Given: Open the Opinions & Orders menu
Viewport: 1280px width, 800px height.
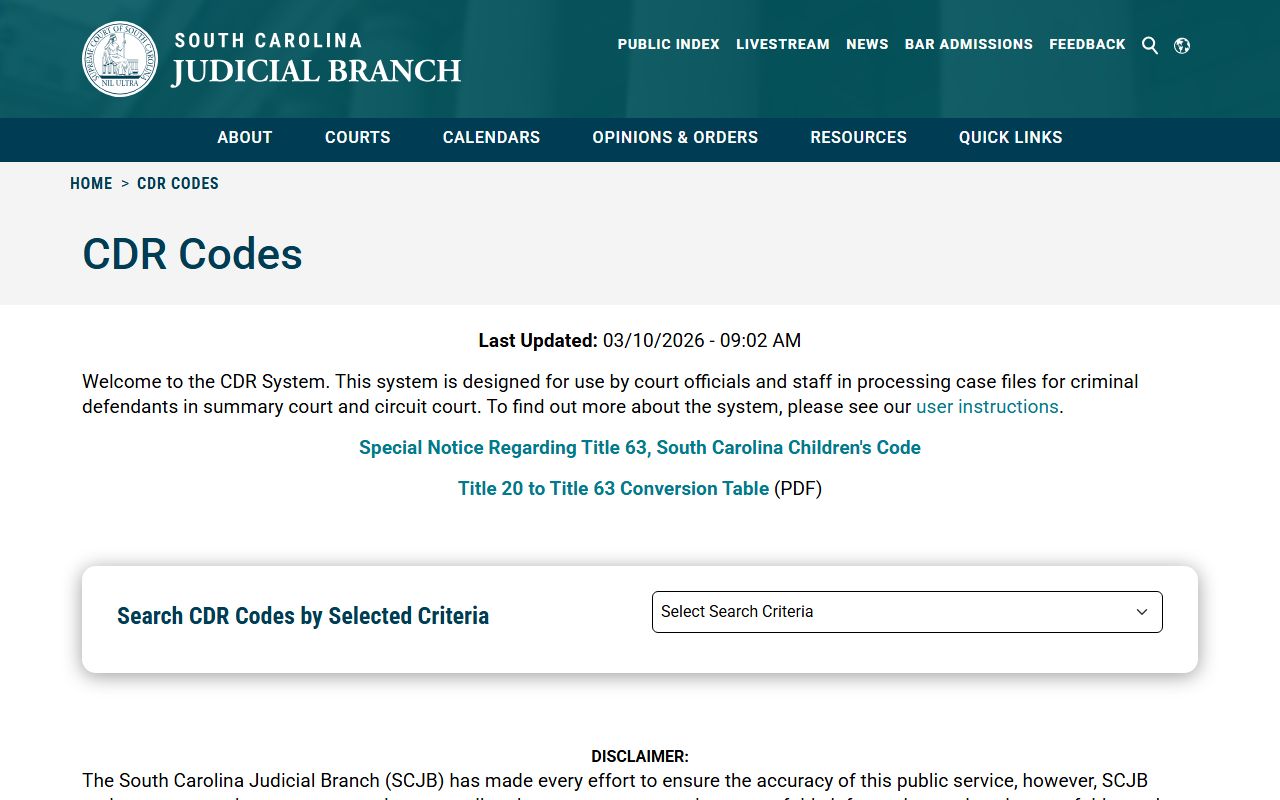Looking at the screenshot, I should coord(675,138).
